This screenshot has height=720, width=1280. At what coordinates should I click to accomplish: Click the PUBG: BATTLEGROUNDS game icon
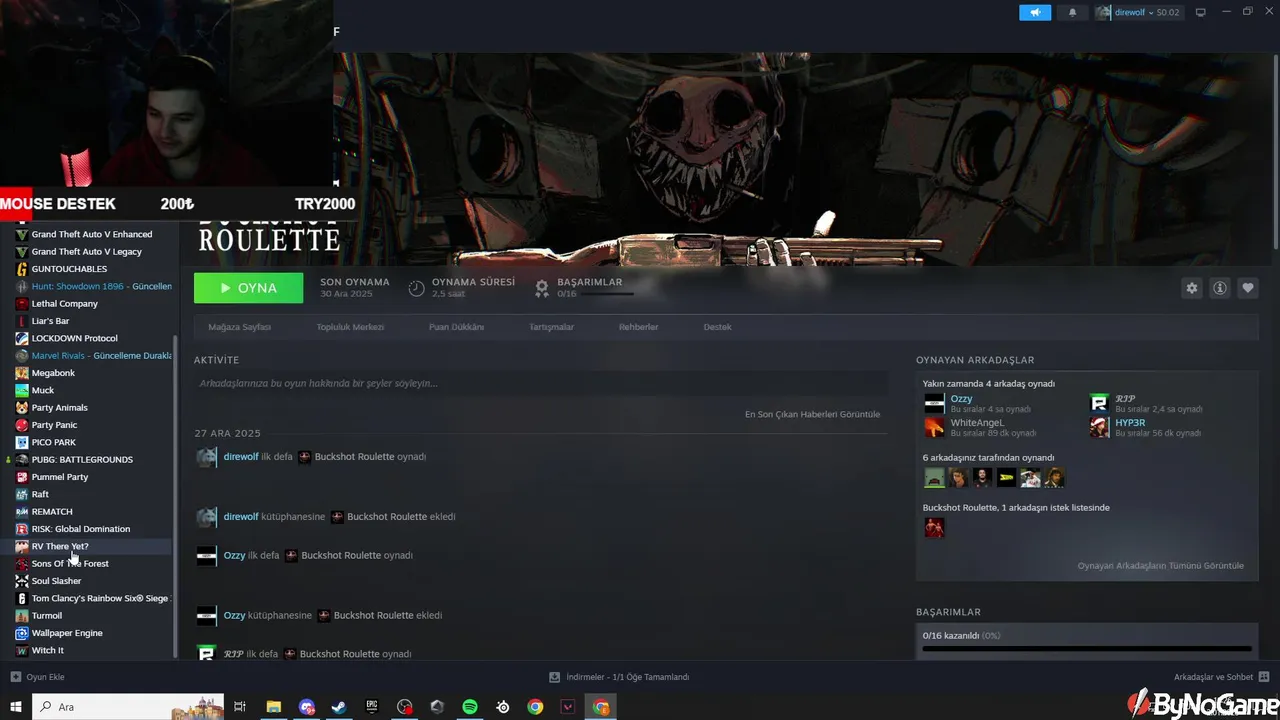pyautogui.click(x=22, y=460)
